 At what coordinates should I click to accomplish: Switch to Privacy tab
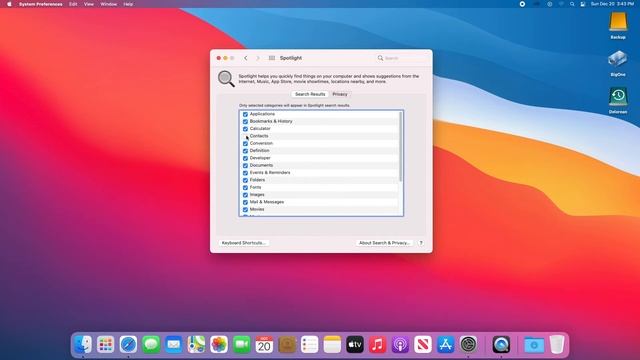click(340, 94)
